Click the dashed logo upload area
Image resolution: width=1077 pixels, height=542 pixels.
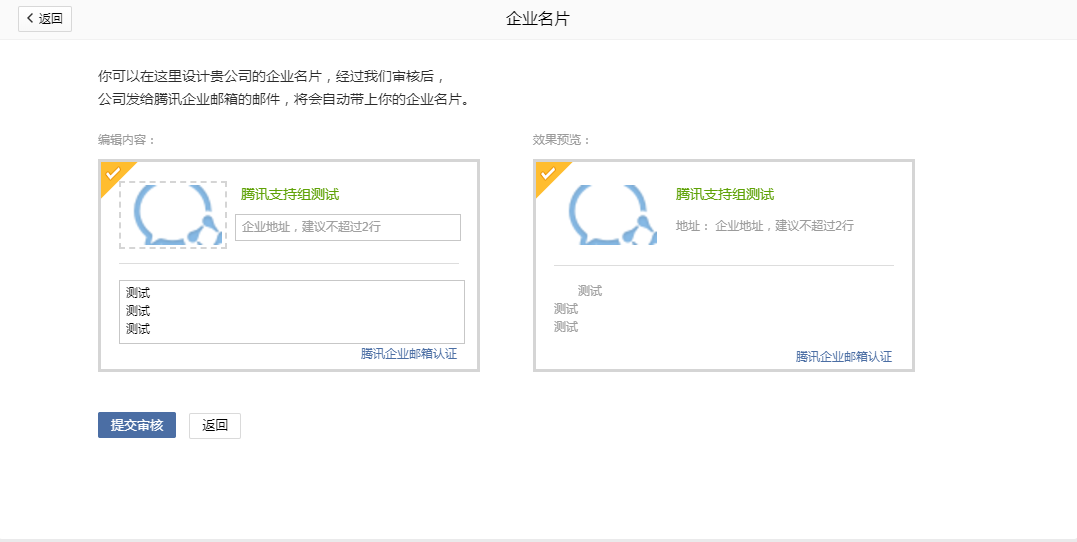click(173, 215)
